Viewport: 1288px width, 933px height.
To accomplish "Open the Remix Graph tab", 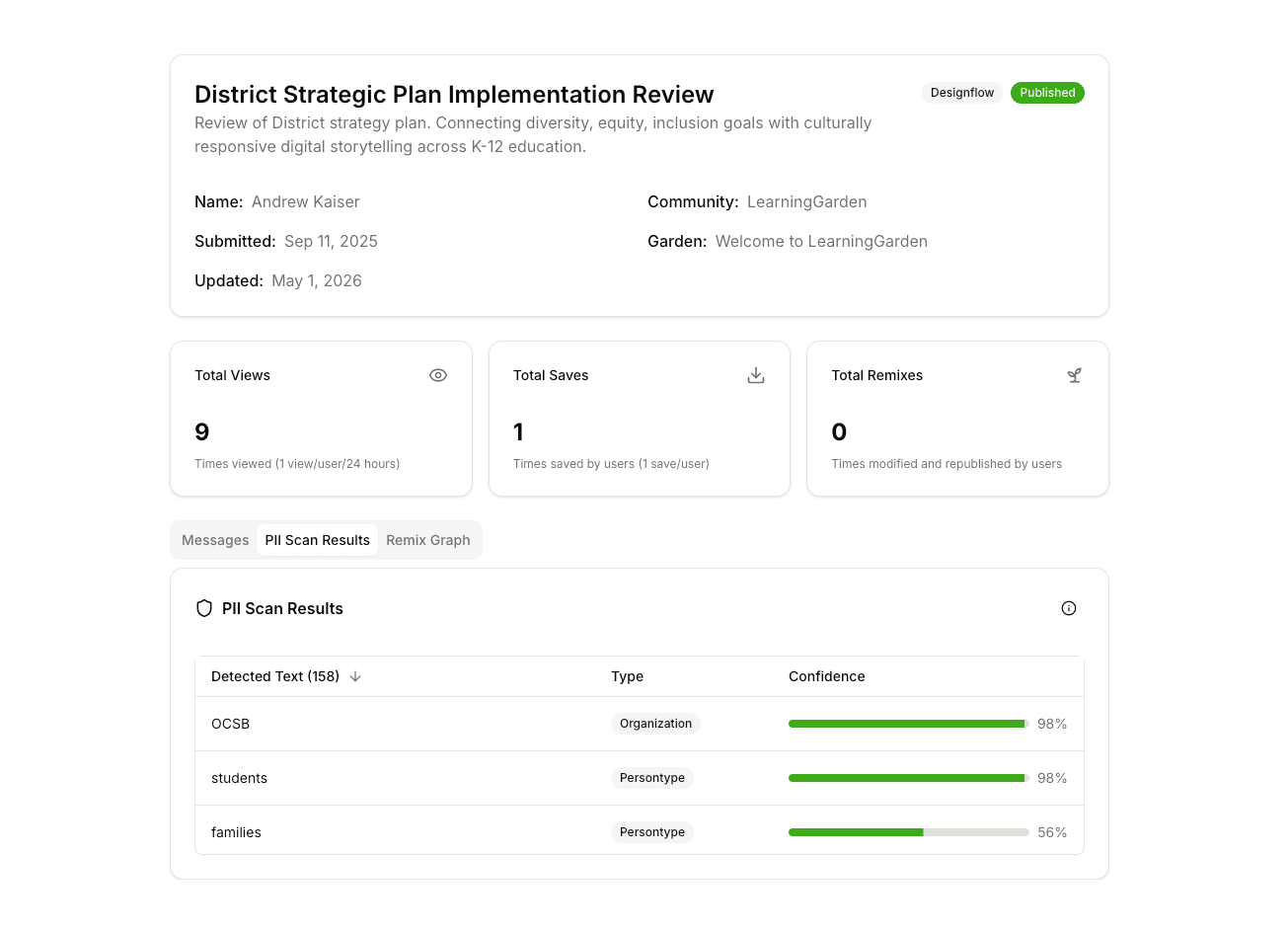I will 428,540.
